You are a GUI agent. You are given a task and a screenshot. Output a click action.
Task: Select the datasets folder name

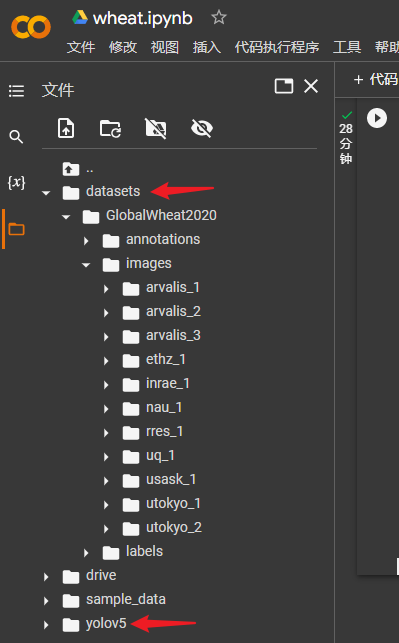[113, 191]
